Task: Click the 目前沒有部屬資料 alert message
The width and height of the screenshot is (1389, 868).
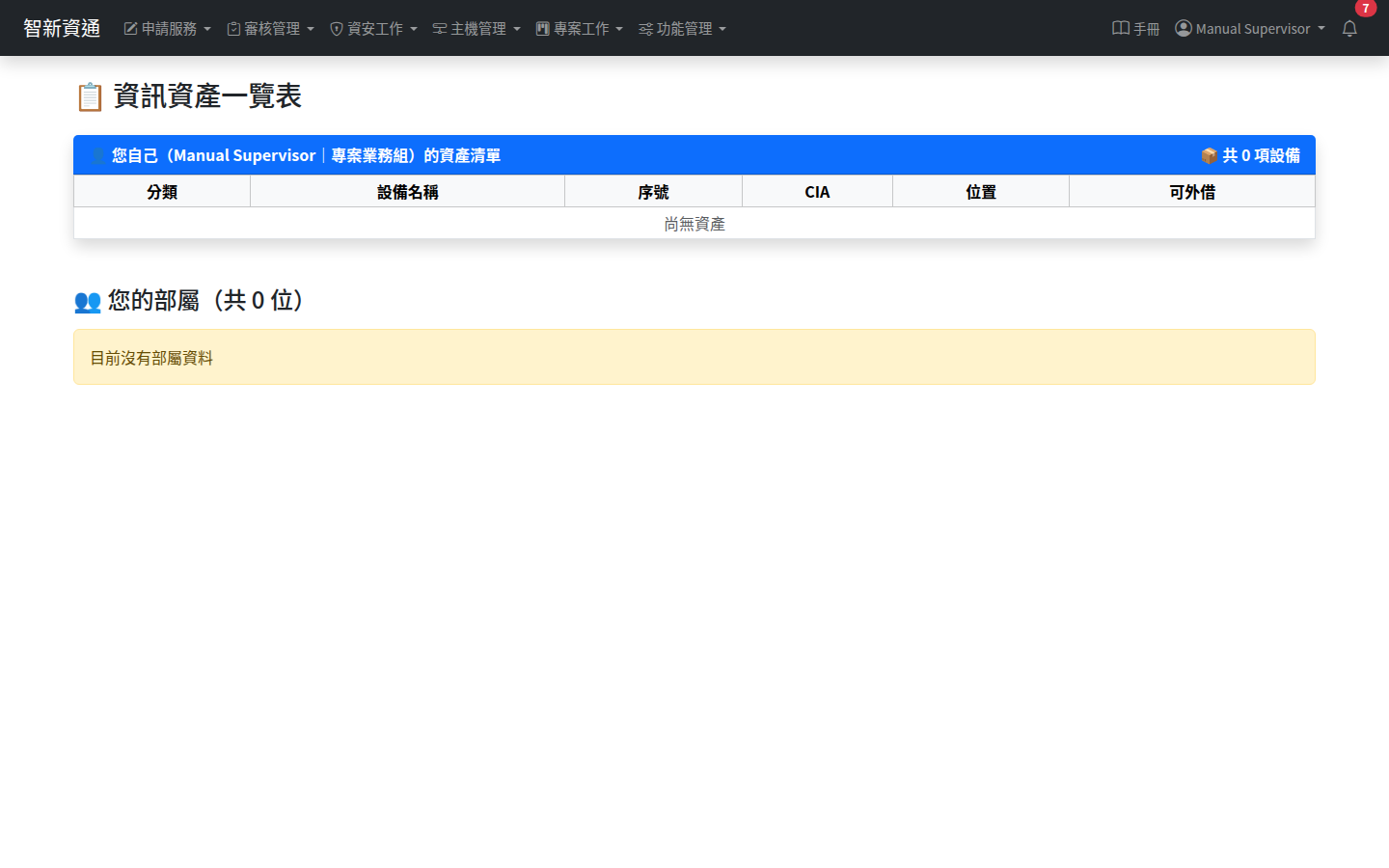Action: click(694, 357)
